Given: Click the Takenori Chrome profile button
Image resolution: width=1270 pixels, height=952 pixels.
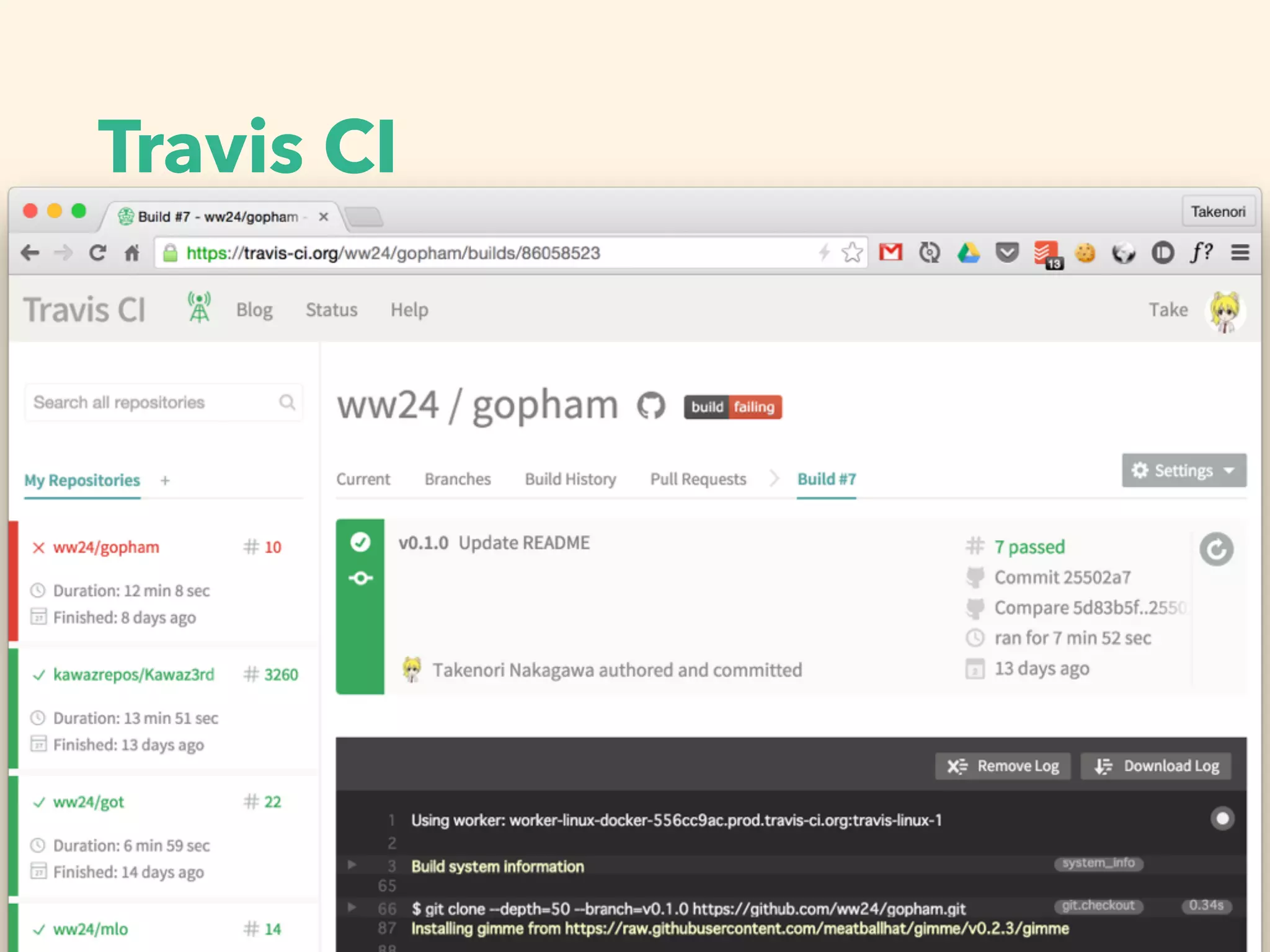Looking at the screenshot, I should coord(1218,212).
